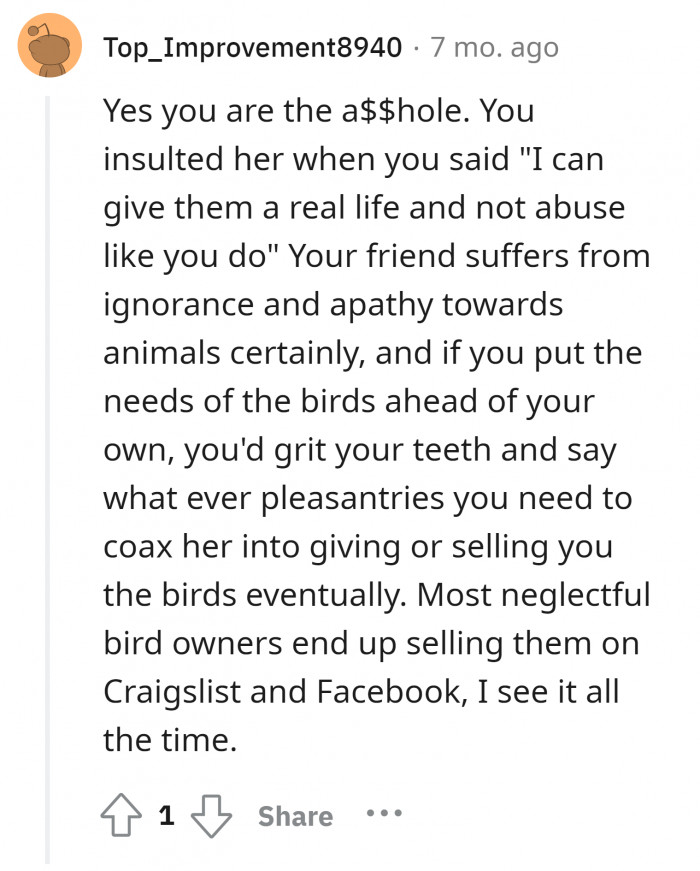Click the vote count number 1
Viewport: 700px width, 871px height.
click(166, 816)
